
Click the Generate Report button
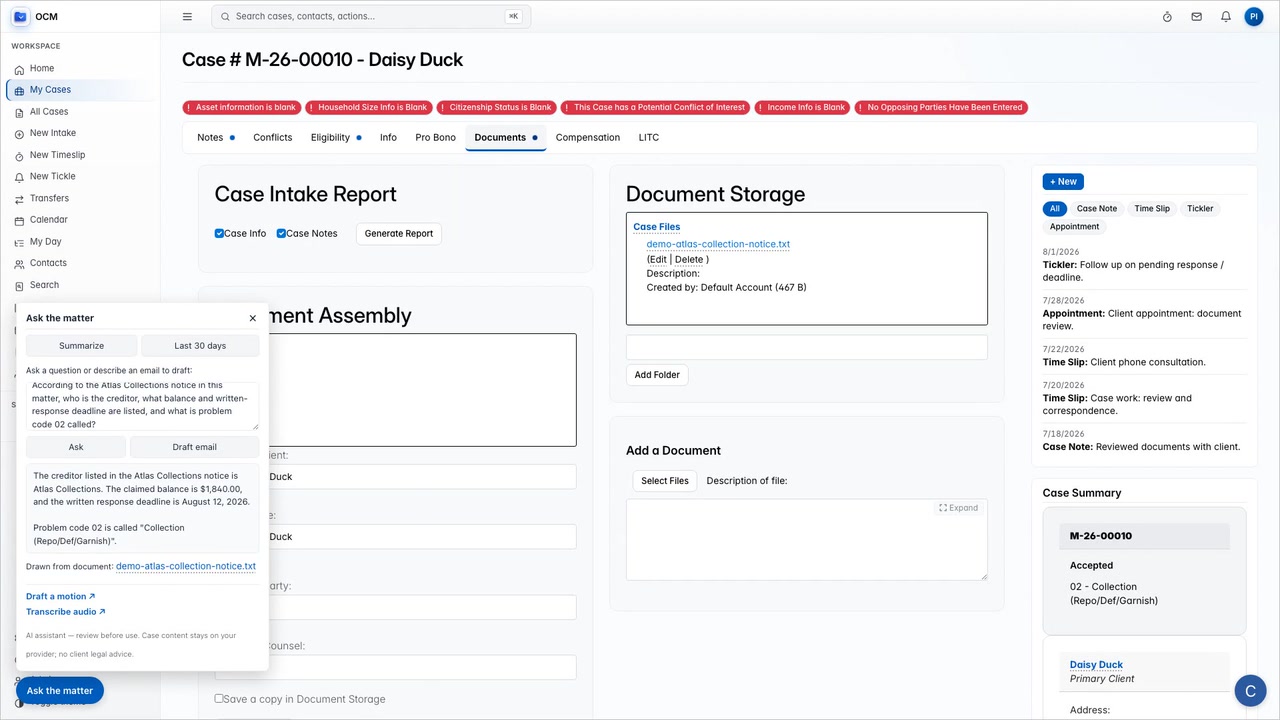[399, 234]
